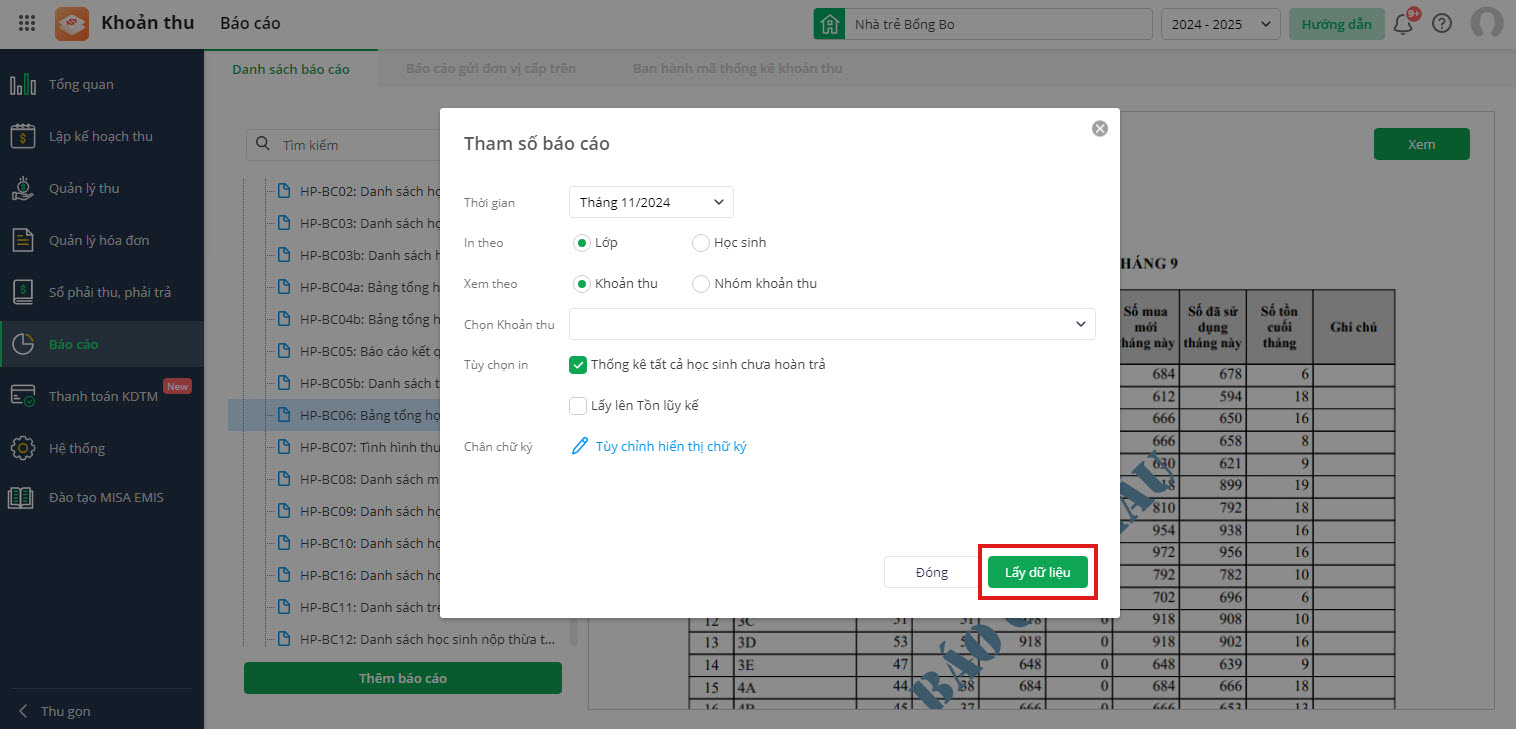The image size is (1516, 729).
Task: Enable the Lấy lên Tồn lũy kế checkbox
Action: pos(578,406)
